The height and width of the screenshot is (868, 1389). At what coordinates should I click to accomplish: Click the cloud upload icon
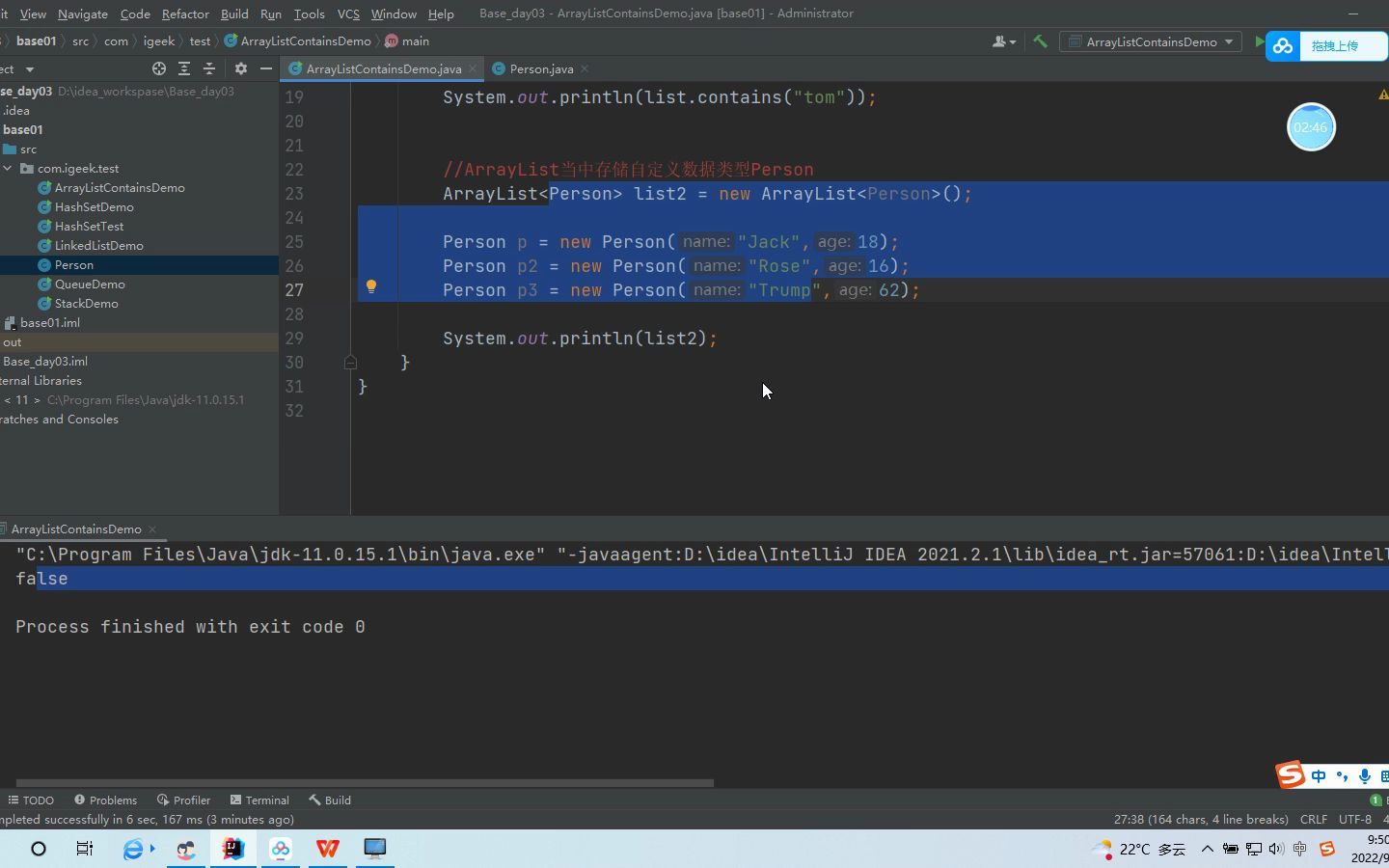pyautogui.click(x=1283, y=45)
